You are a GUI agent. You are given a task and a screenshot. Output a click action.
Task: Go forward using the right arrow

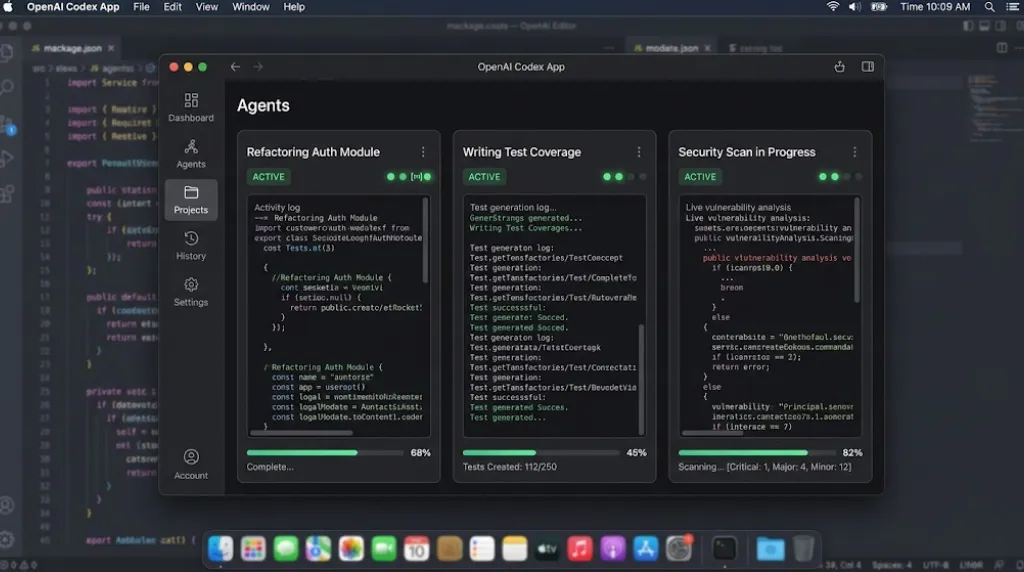[x=258, y=67]
